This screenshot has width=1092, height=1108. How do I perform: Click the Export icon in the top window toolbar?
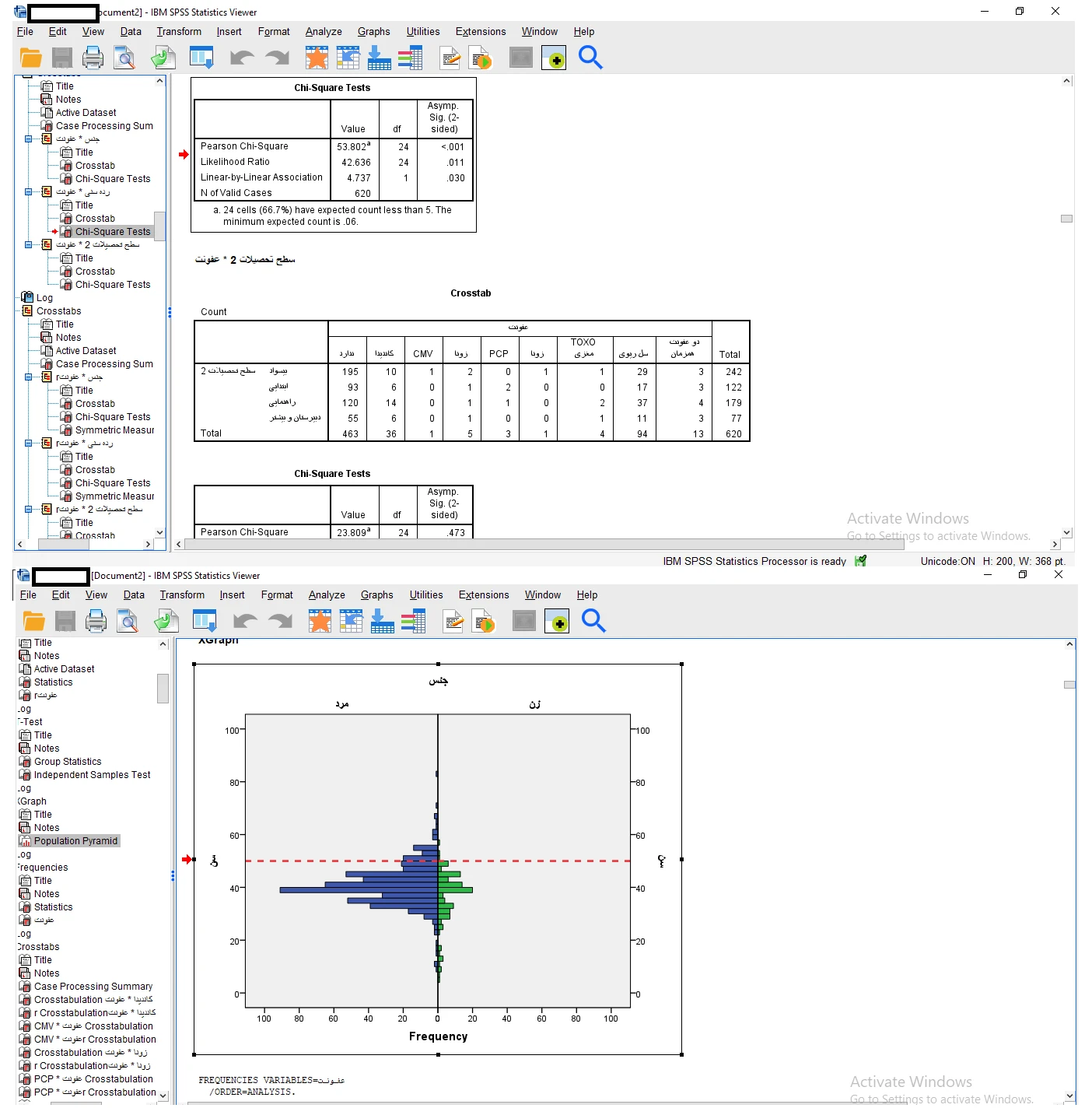tap(163, 58)
